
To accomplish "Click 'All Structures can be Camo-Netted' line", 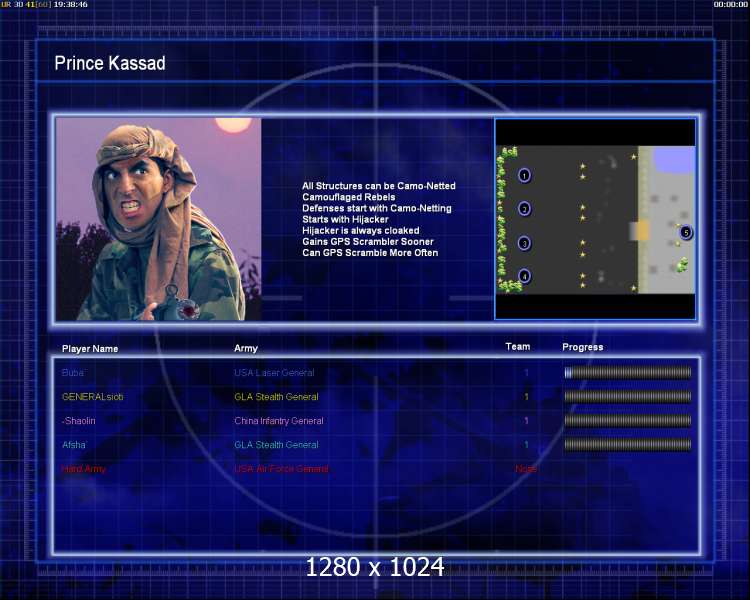I will [379, 186].
